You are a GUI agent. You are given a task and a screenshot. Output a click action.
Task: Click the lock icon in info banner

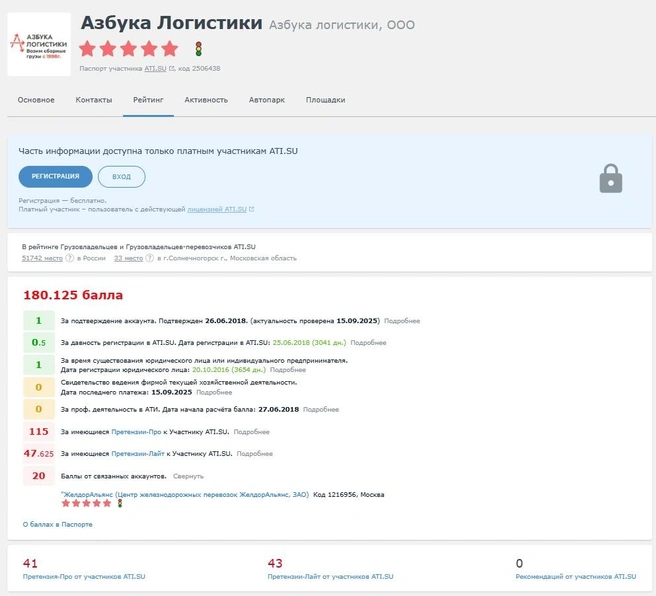610,179
